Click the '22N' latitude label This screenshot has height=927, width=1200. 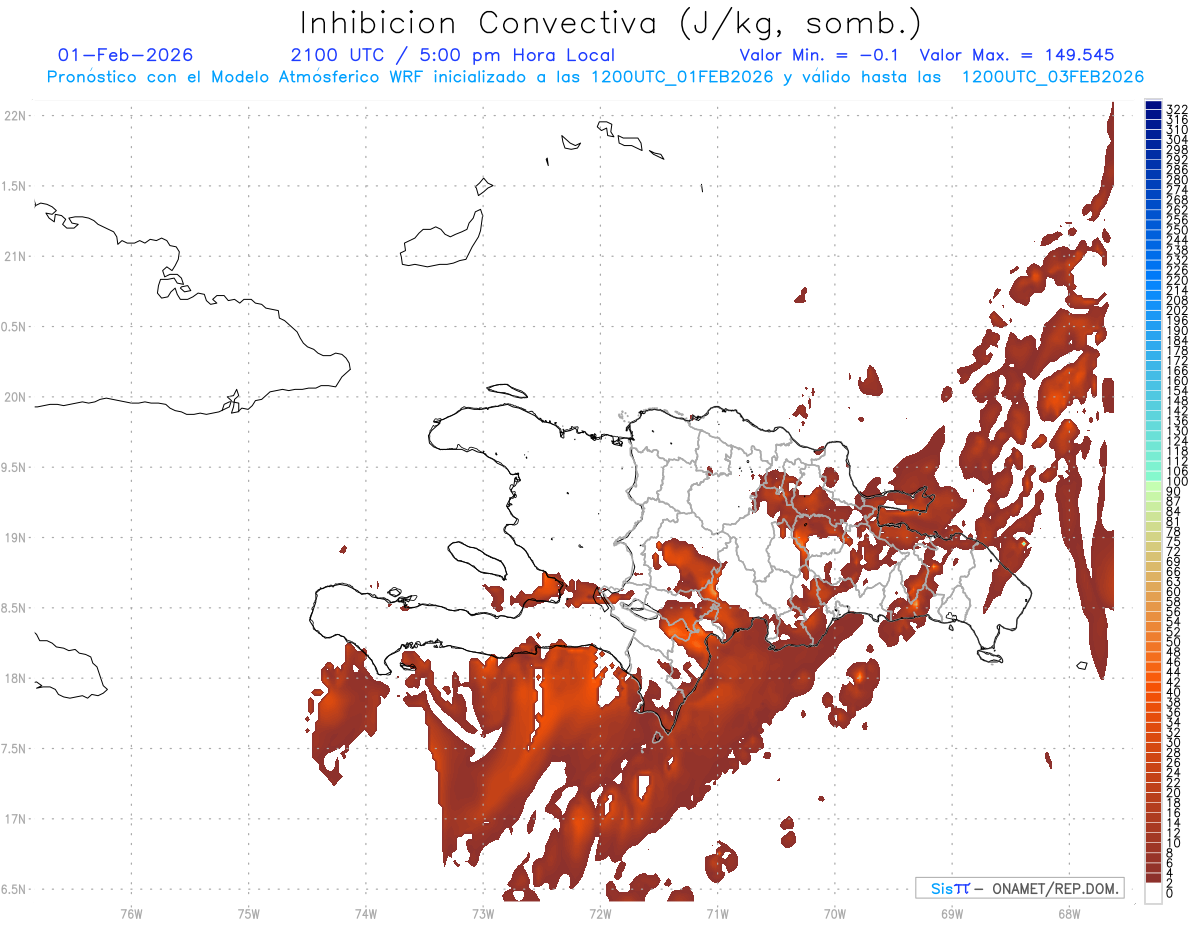coord(14,115)
